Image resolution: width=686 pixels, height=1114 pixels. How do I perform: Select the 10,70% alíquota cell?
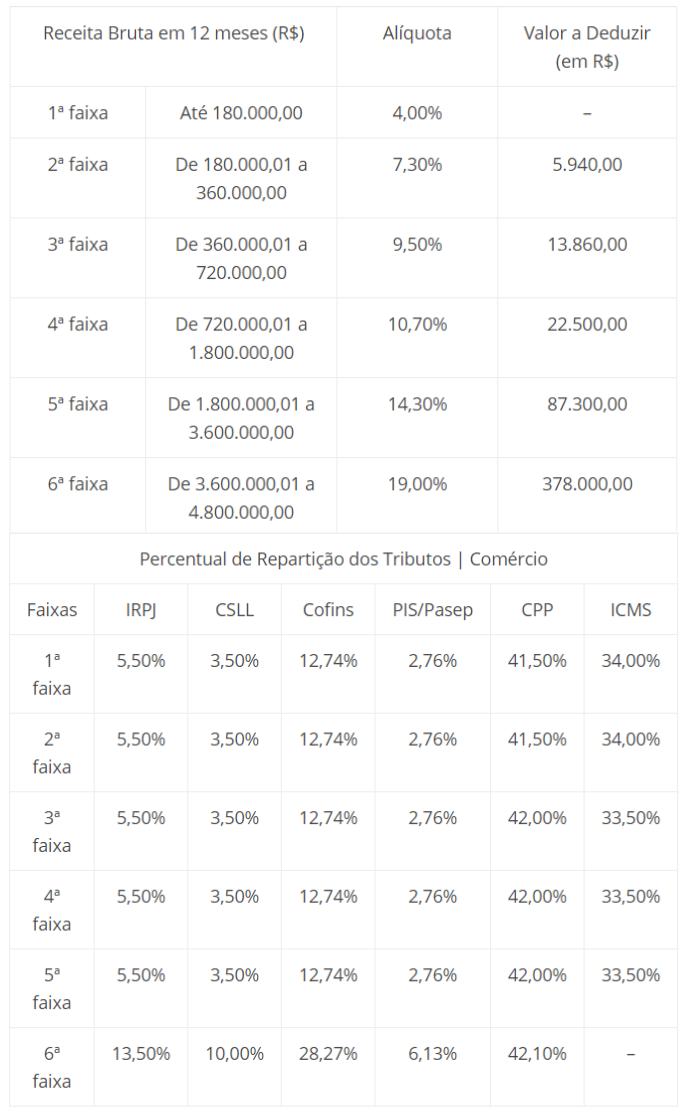click(417, 324)
